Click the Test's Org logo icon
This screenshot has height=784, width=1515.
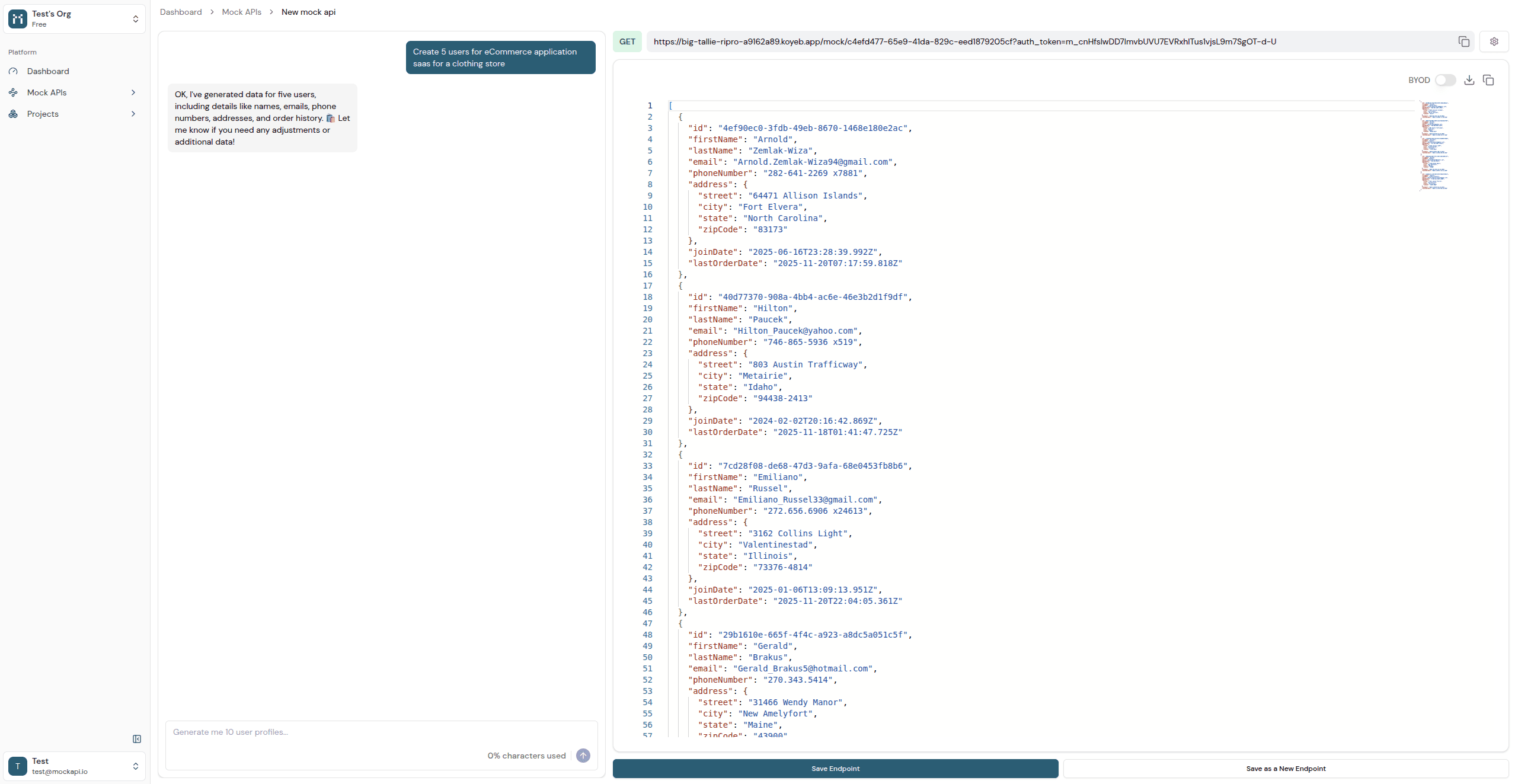click(17, 18)
